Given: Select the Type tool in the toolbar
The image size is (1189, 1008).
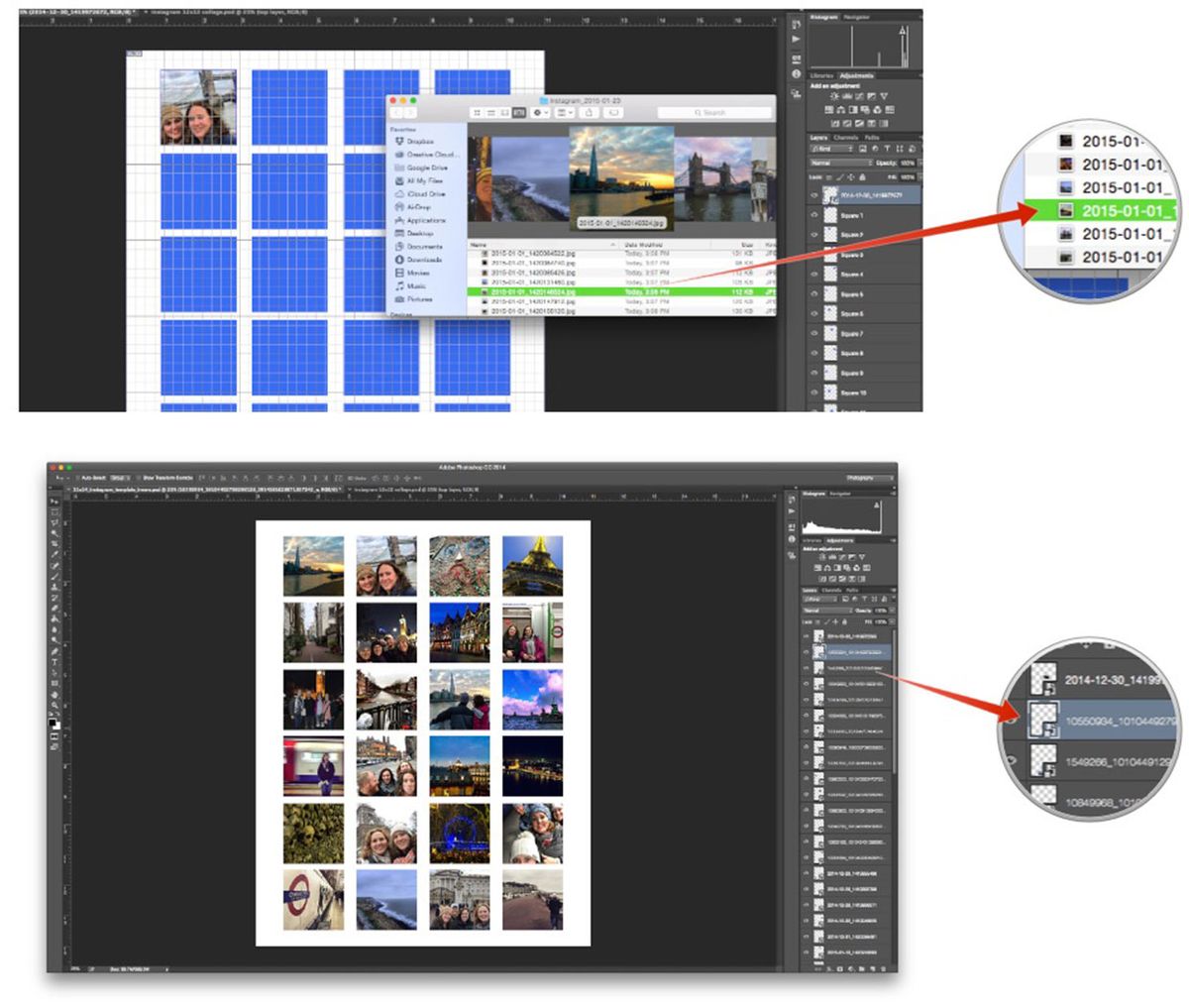Looking at the screenshot, I should point(55,661).
